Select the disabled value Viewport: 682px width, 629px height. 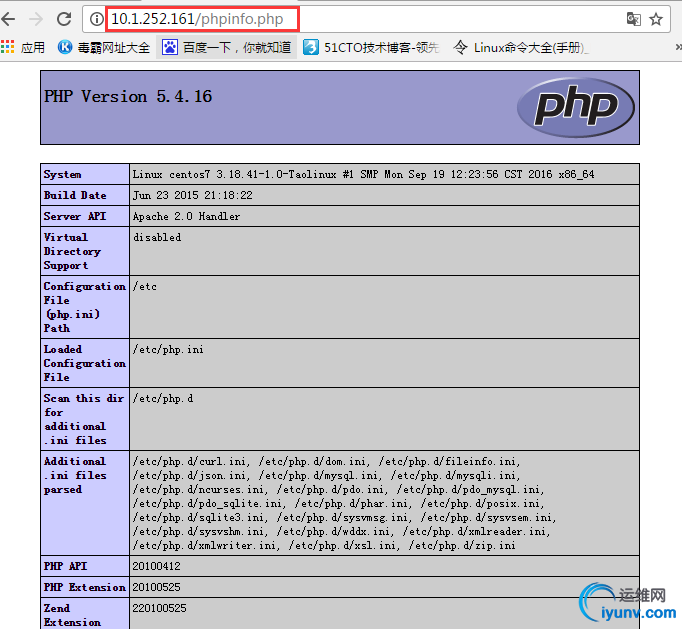pos(157,237)
